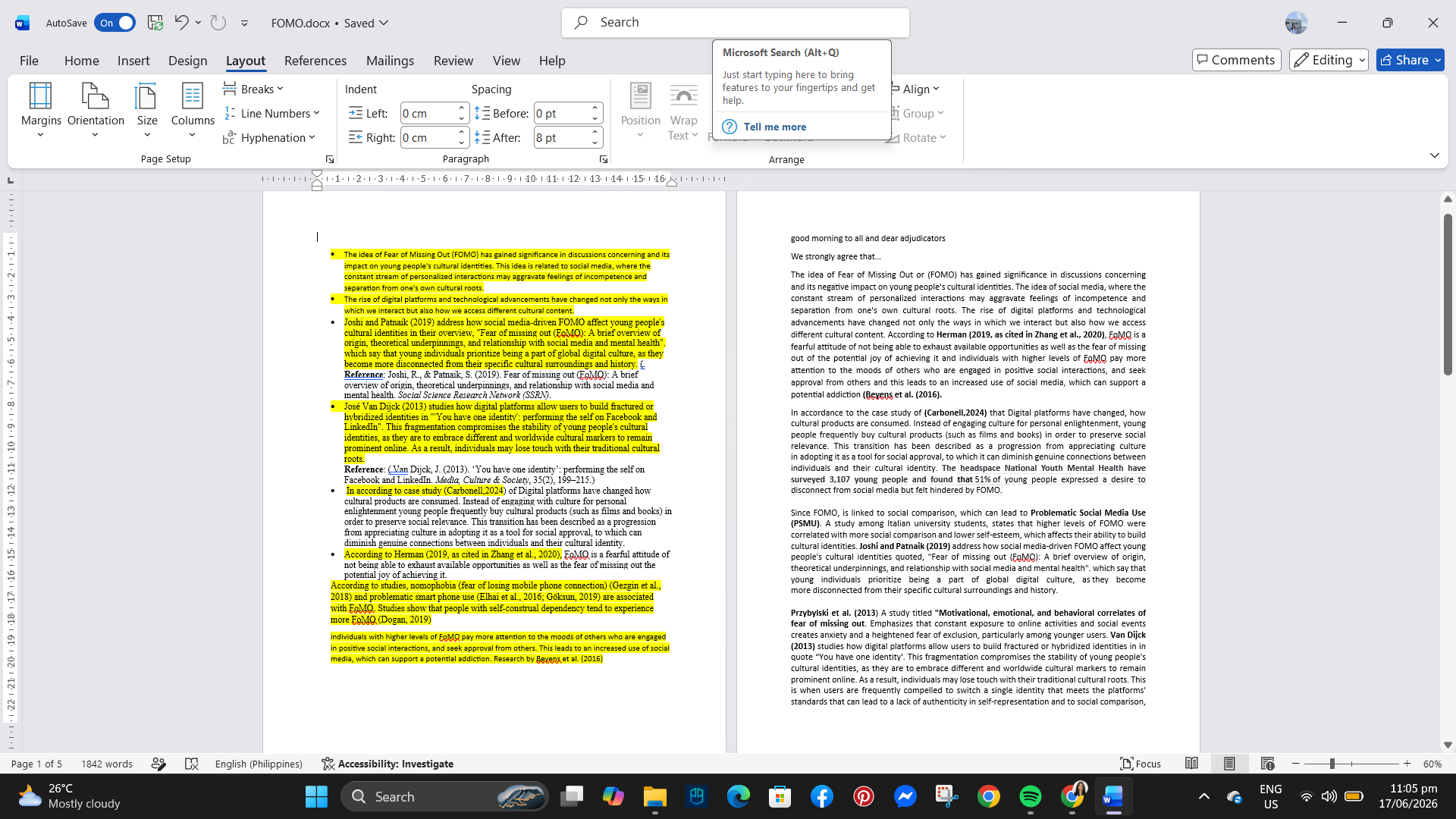Click the zoom out minus button

[x=1296, y=764]
